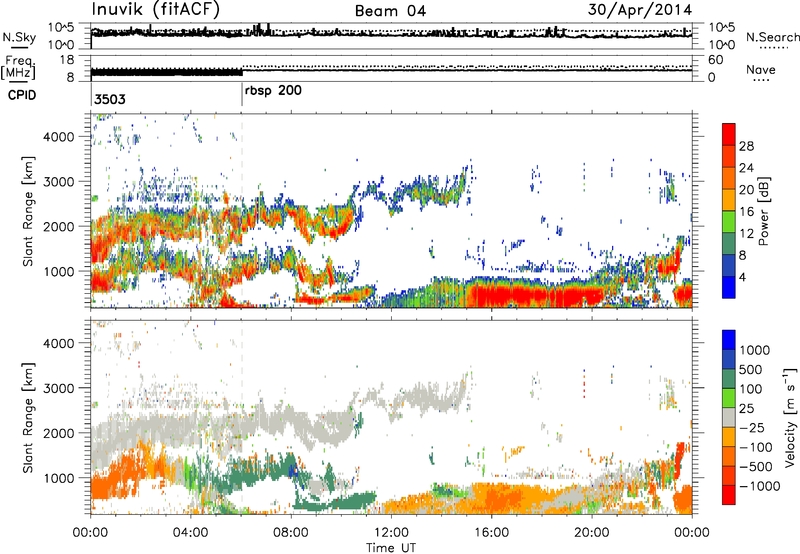The image size is (800, 554).
Task: Click the blue bottom segment of Power colorbar
Action: click(729, 287)
